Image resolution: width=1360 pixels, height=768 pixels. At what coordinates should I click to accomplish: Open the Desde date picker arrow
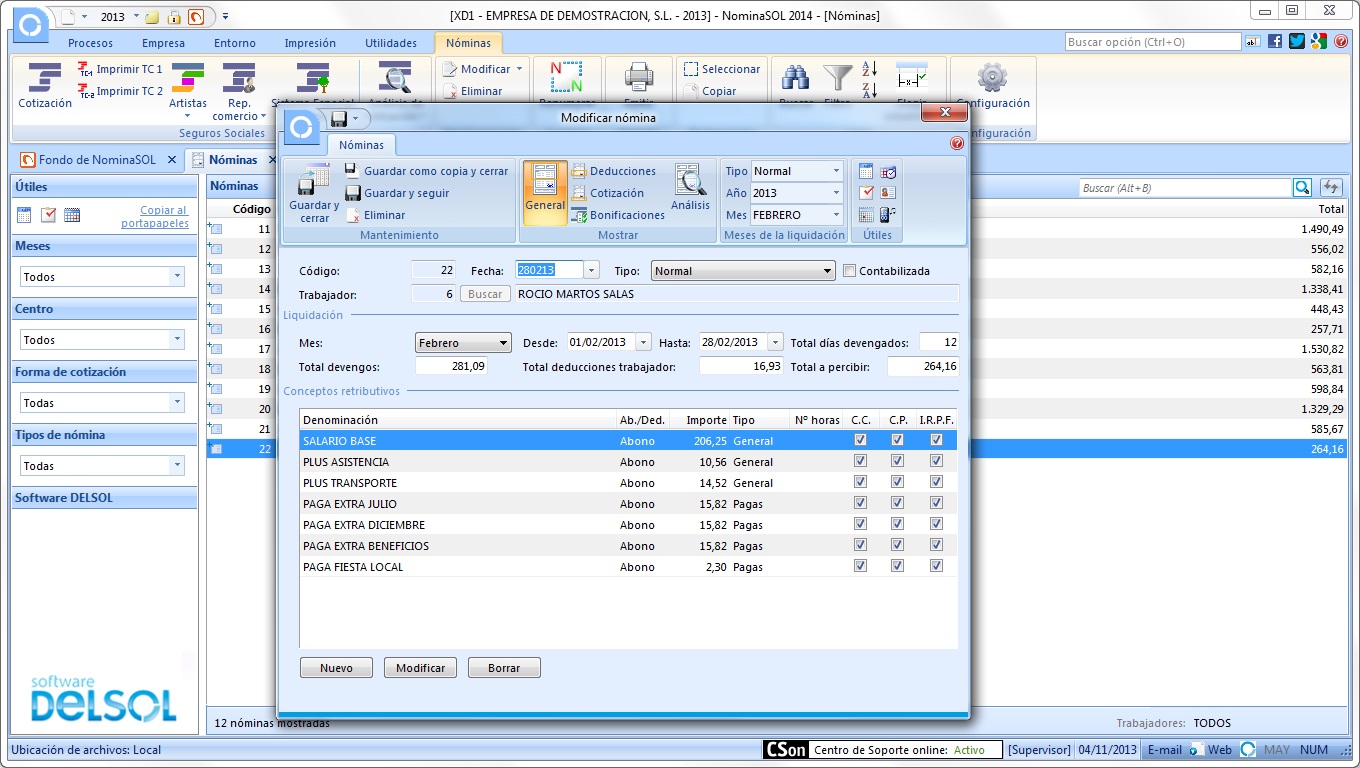point(643,343)
